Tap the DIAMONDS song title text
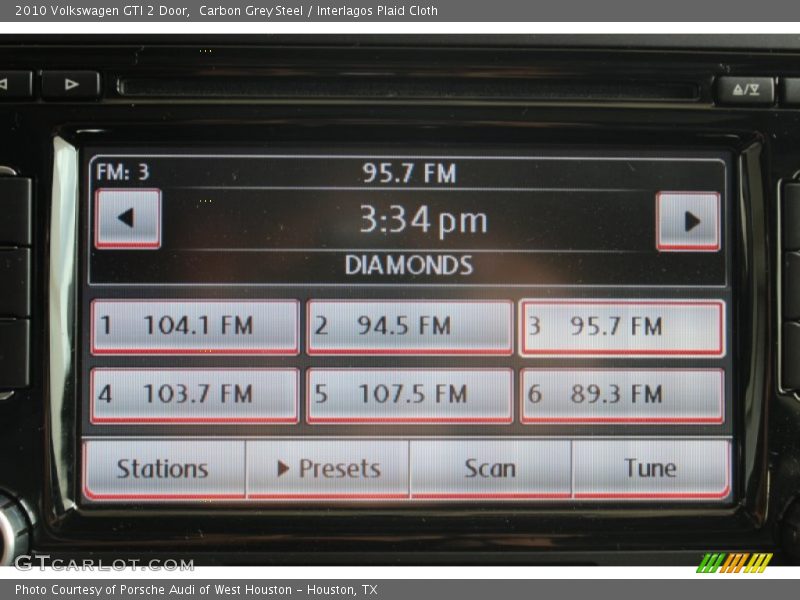 (x=408, y=265)
